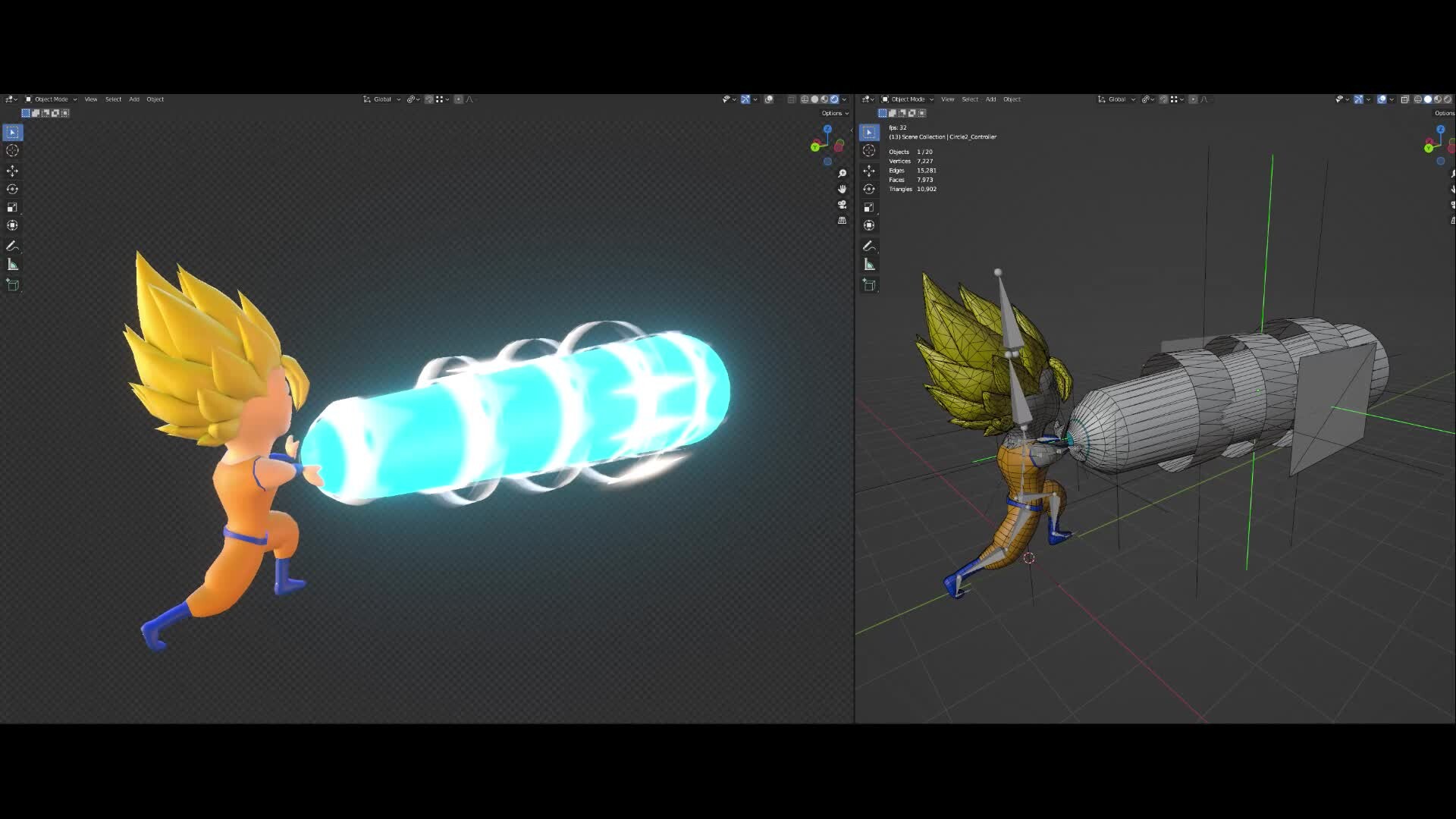Viewport: 1456px width, 819px height.
Task: Click the navigation gizmo in right viewport
Action: tap(1439, 144)
